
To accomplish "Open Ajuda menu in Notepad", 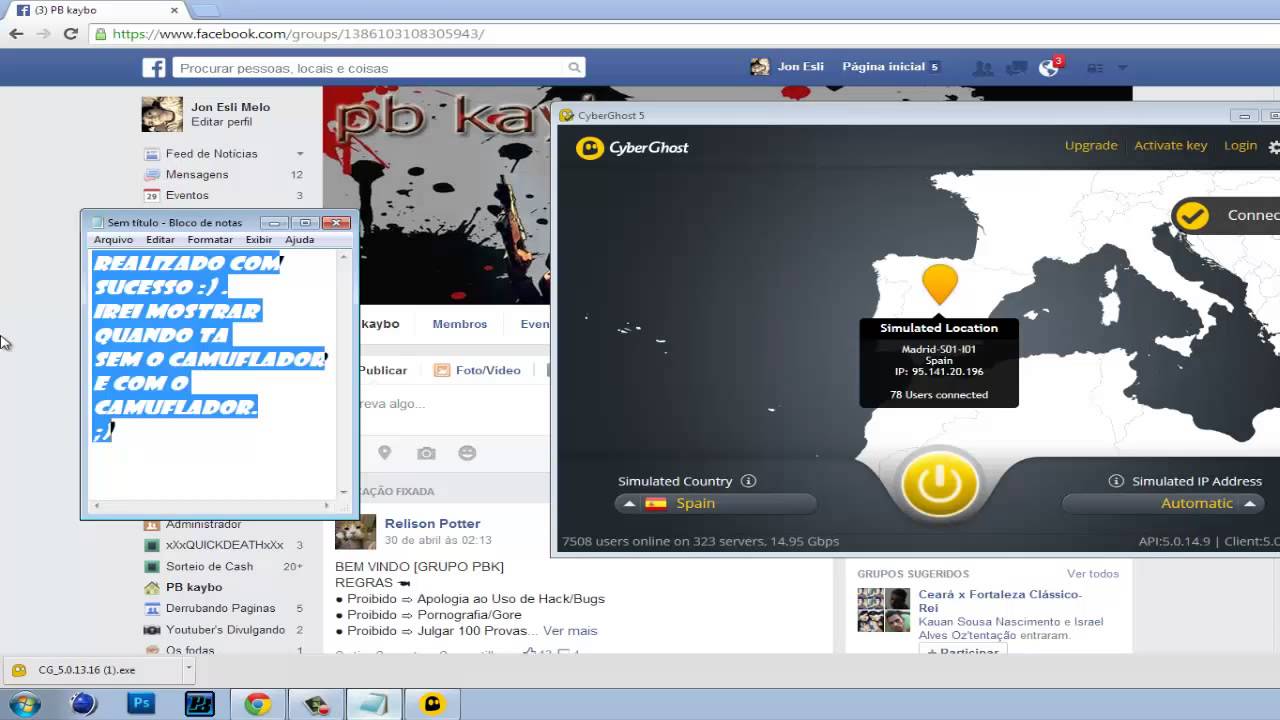I will 299,239.
